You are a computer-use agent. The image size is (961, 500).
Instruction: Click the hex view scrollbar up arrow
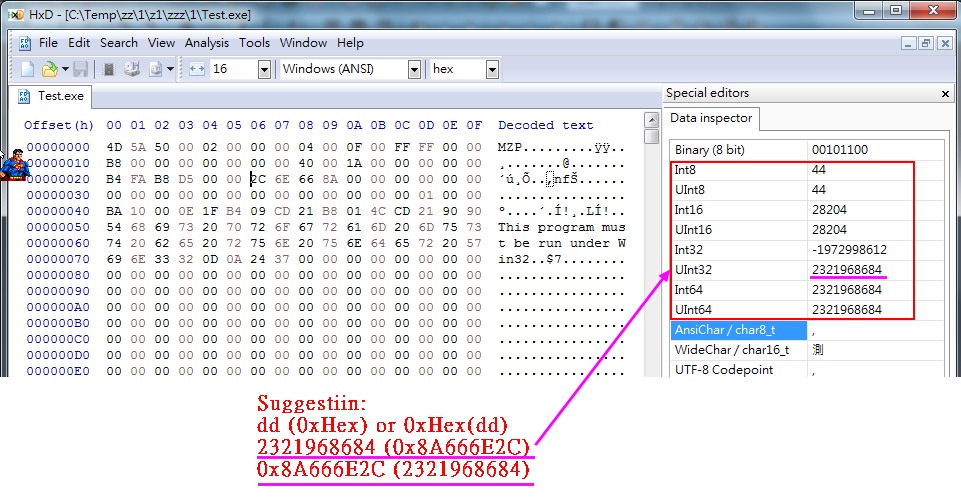tap(651, 120)
